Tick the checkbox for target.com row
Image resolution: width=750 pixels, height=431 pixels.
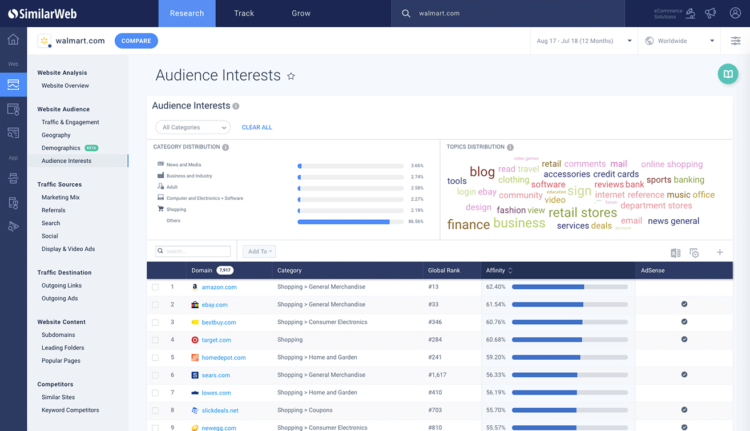tap(155, 340)
